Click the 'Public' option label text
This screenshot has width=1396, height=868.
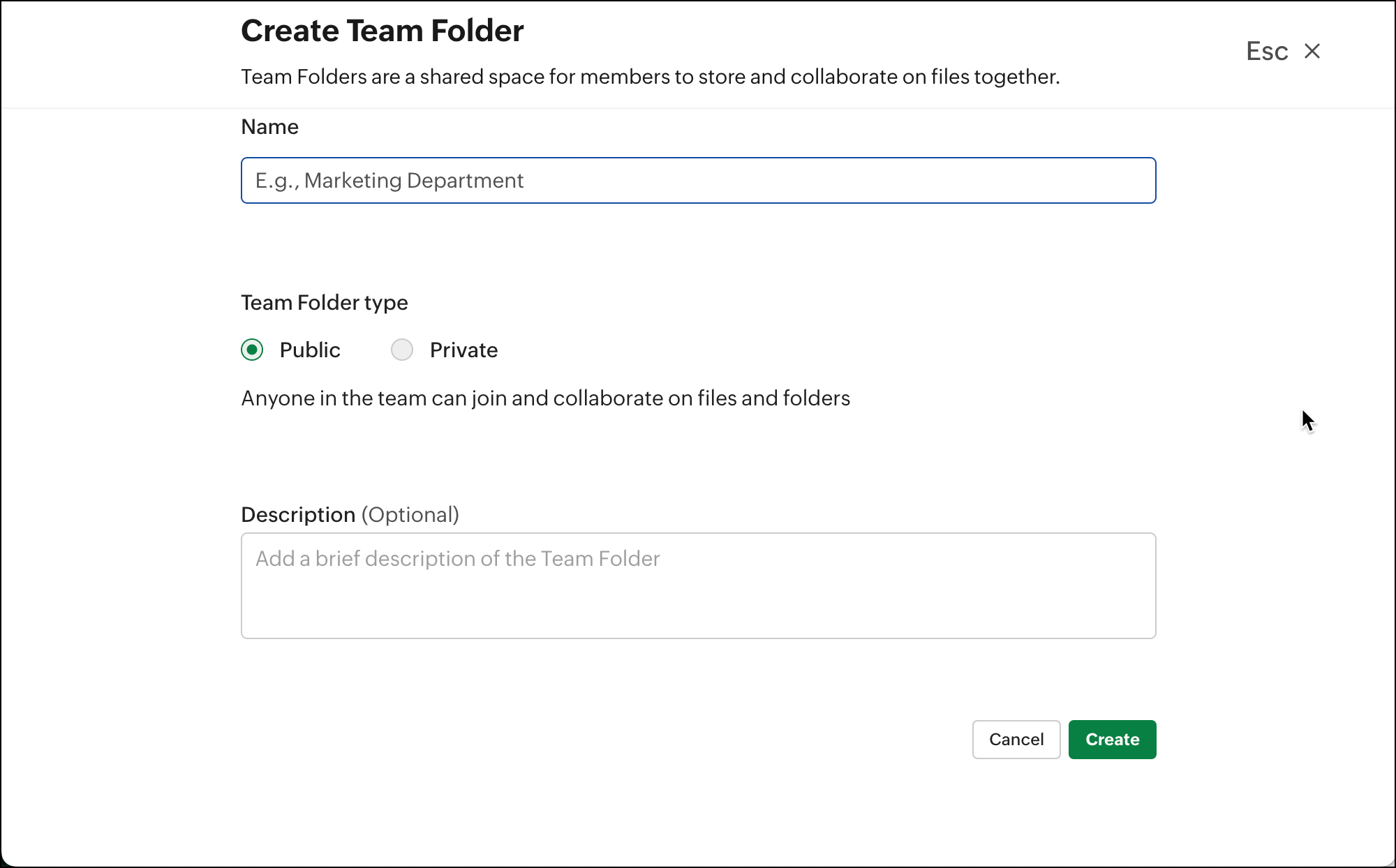310,350
